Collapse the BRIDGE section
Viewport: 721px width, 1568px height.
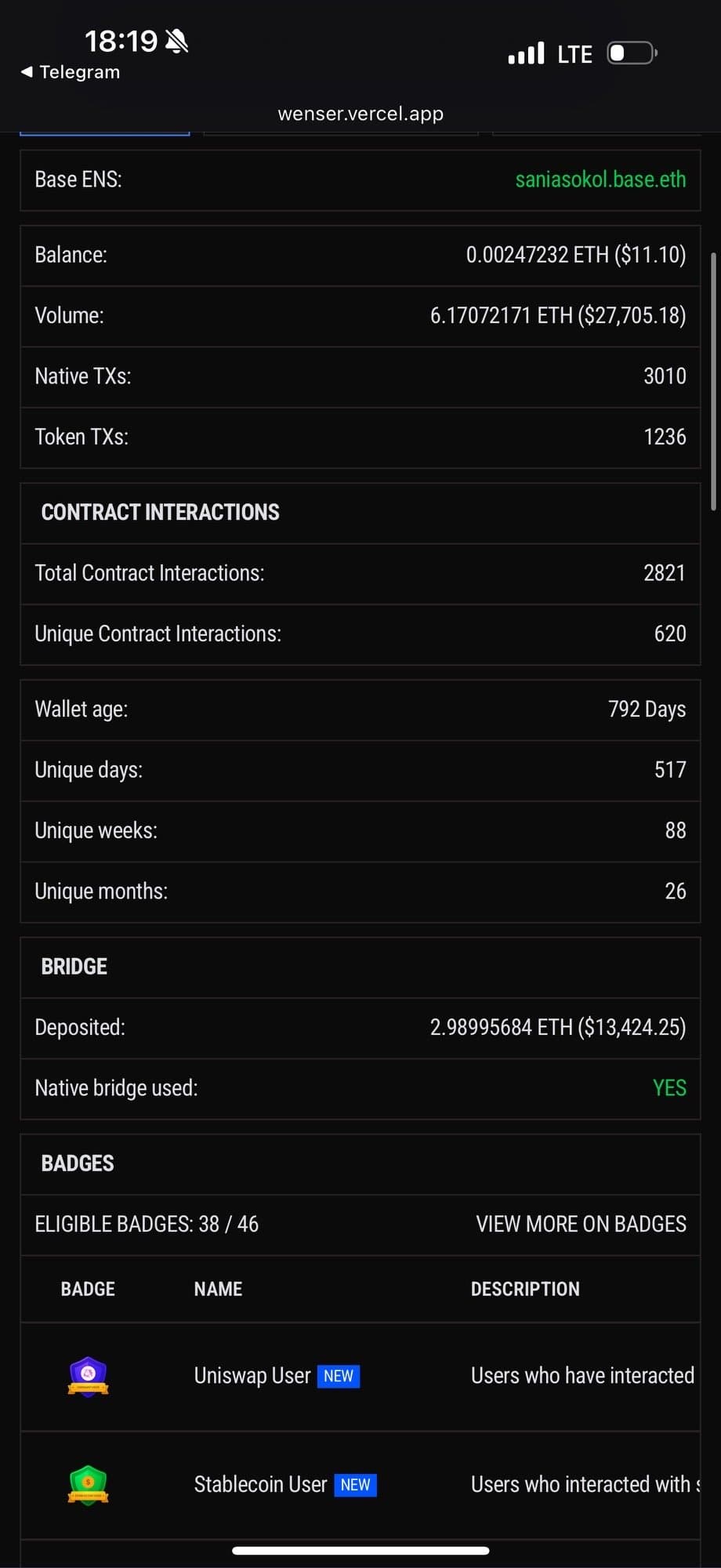click(x=74, y=967)
